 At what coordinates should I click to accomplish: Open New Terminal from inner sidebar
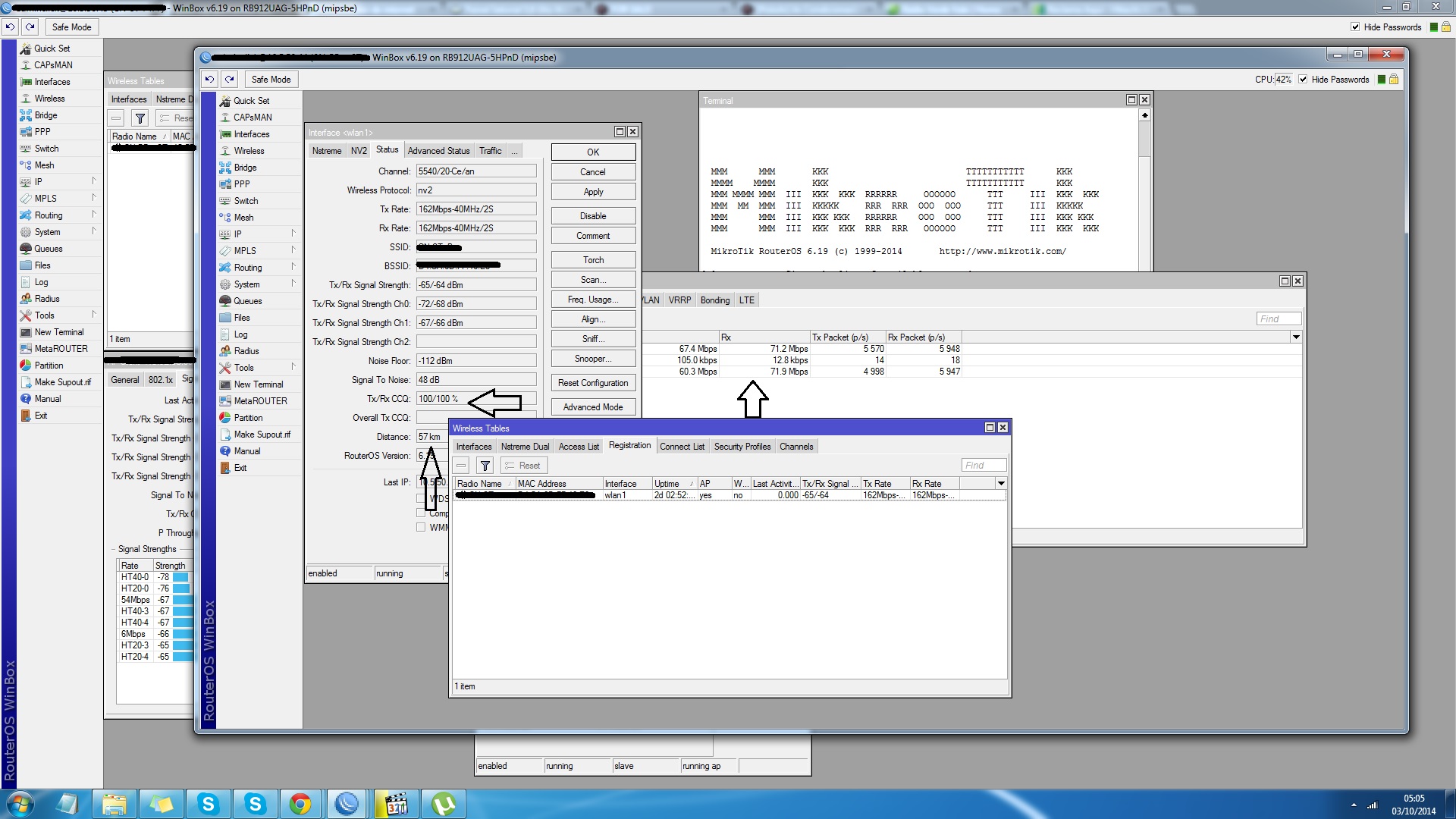258,384
